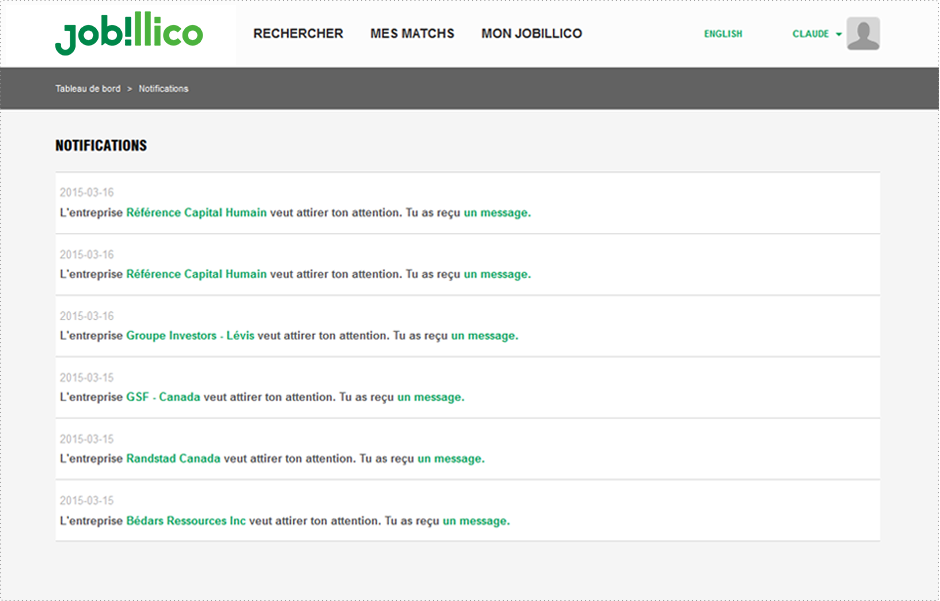Select date 2015-03-15 above Bédars Ressources notification

click(86, 500)
